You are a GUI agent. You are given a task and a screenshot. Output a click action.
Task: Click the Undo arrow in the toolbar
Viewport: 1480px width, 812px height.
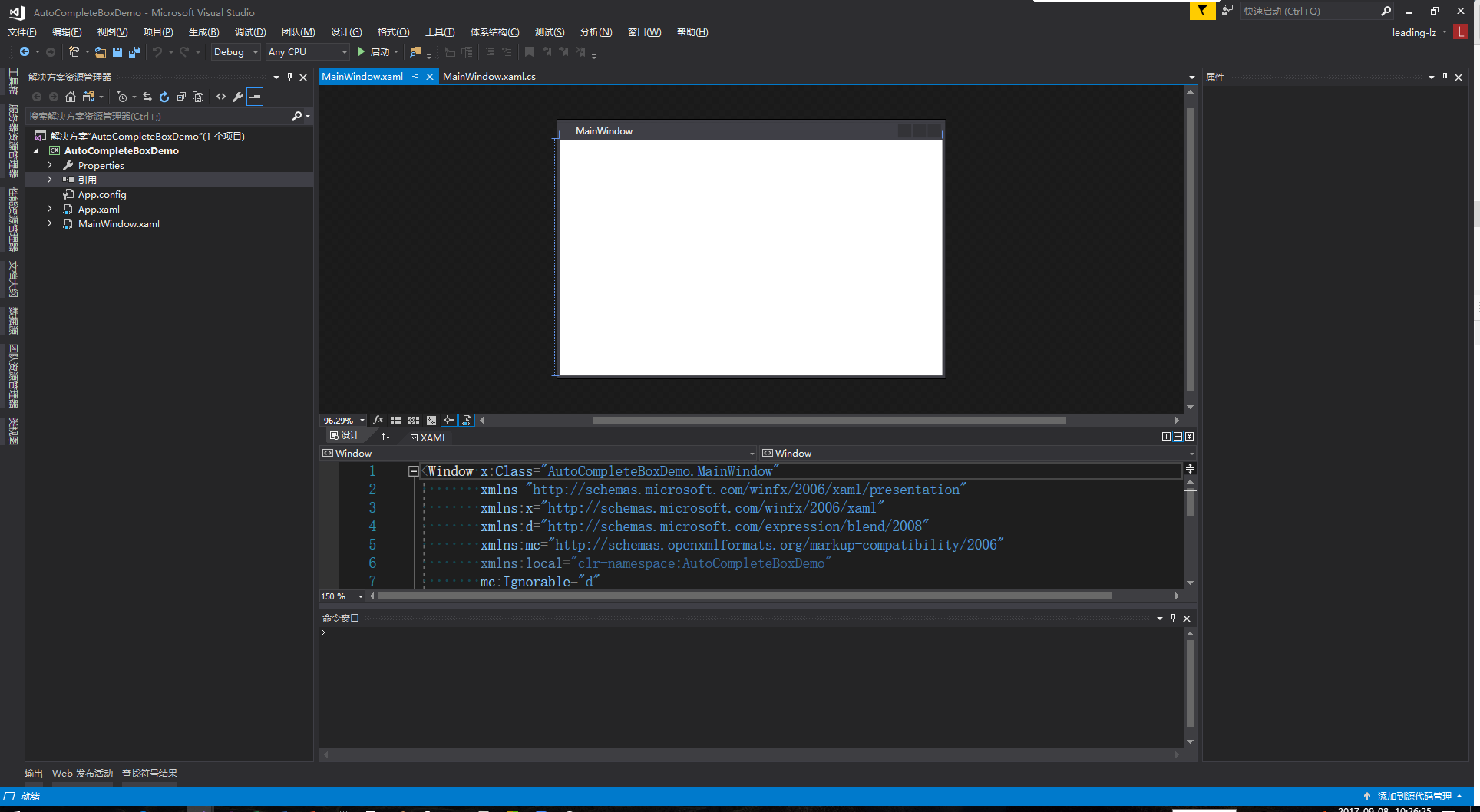coord(157,52)
